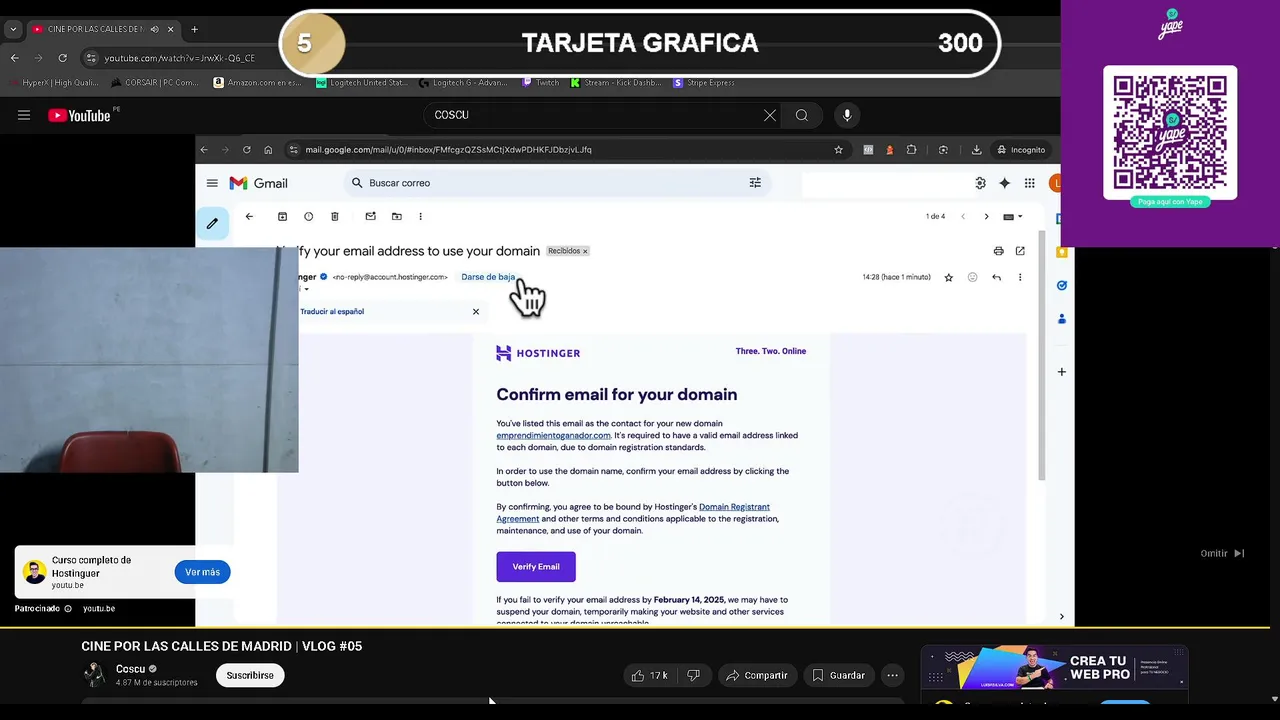
Task: Click the Darse de baja unsubscribe link
Action: [488, 277]
